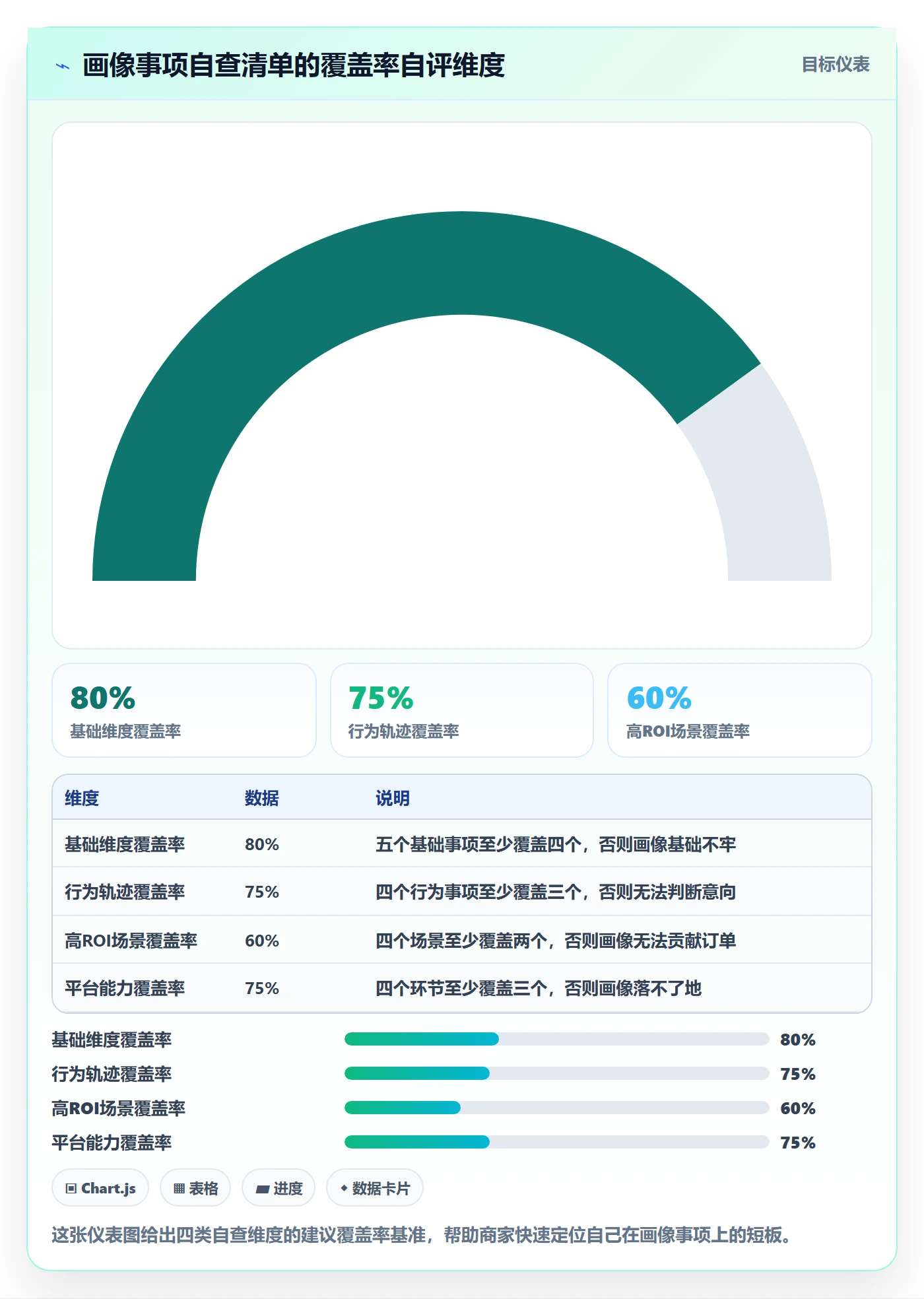Select the 进度 chip
Screen dimensions: 924x1299
pos(279,1188)
